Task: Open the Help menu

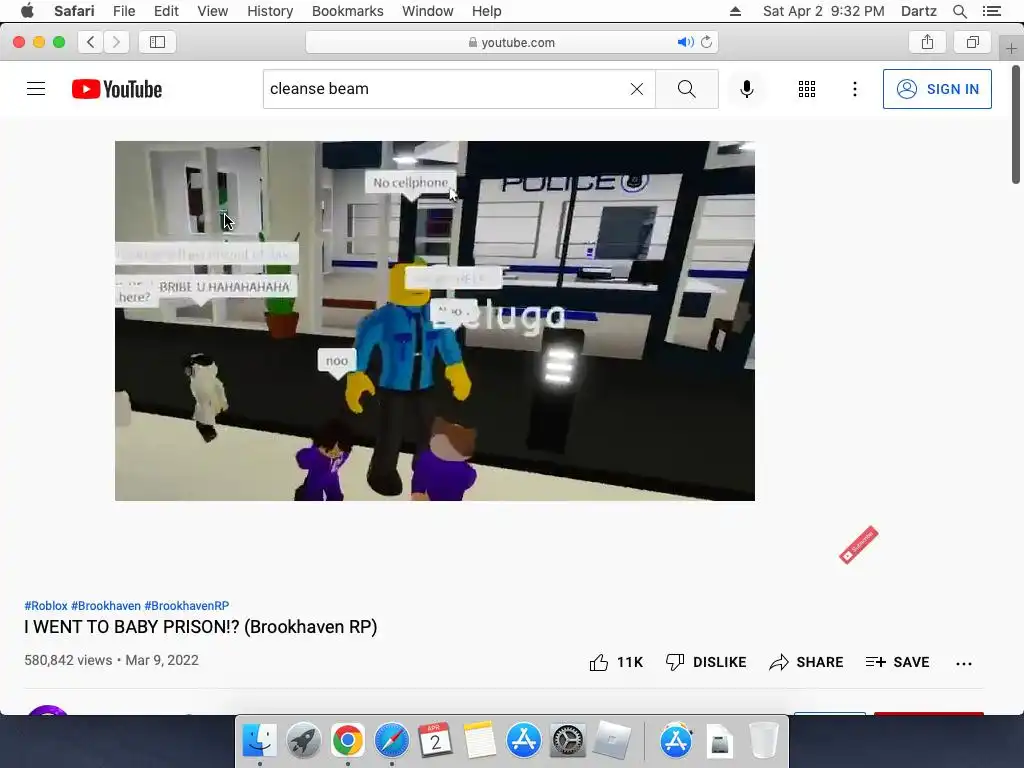Action: tap(487, 11)
